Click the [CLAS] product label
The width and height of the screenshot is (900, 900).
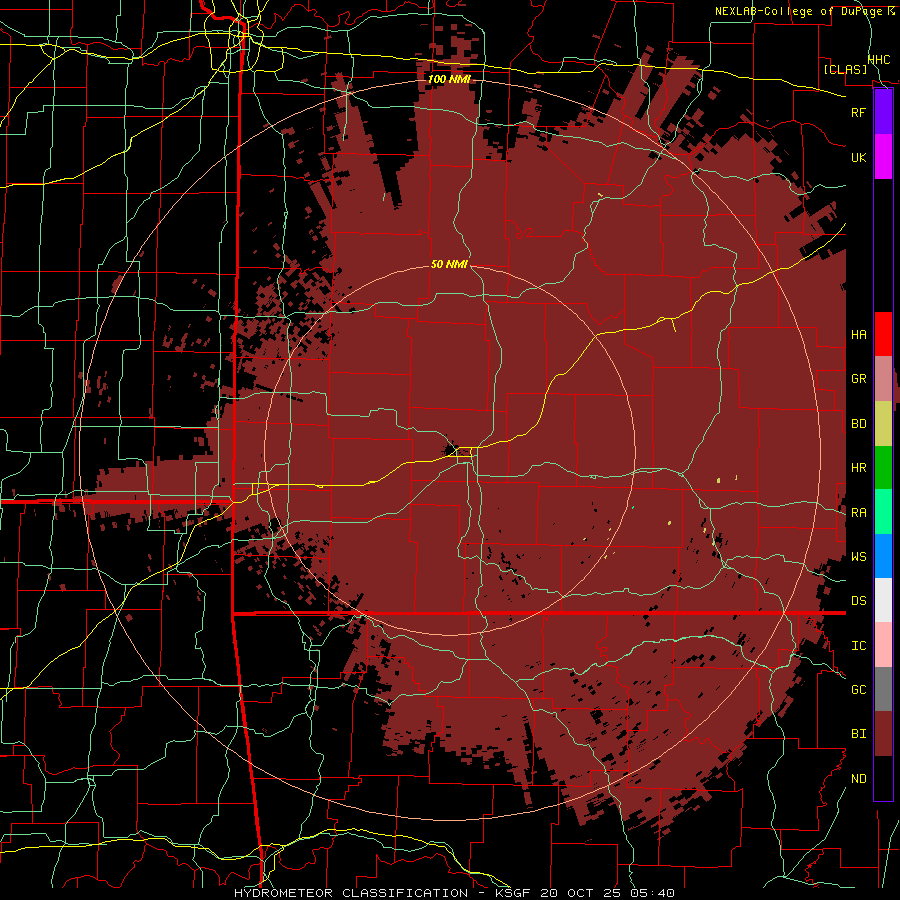[844, 69]
